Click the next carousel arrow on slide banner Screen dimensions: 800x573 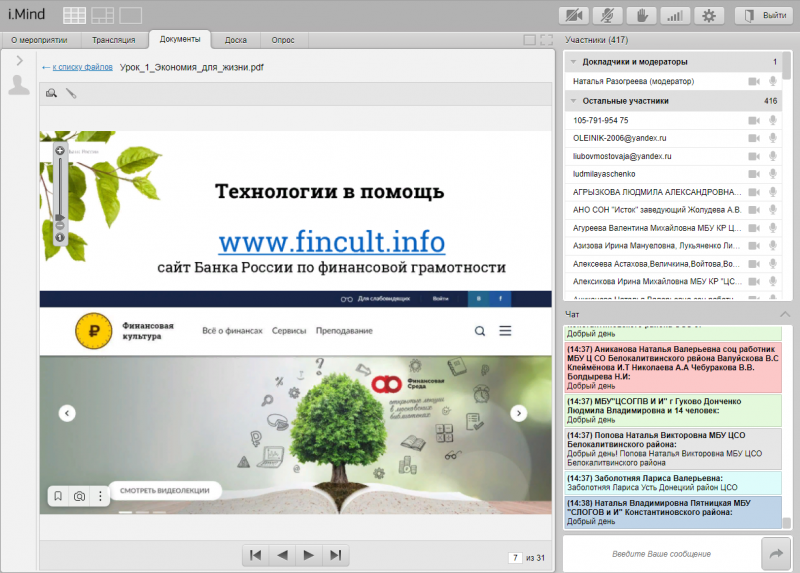(519, 413)
